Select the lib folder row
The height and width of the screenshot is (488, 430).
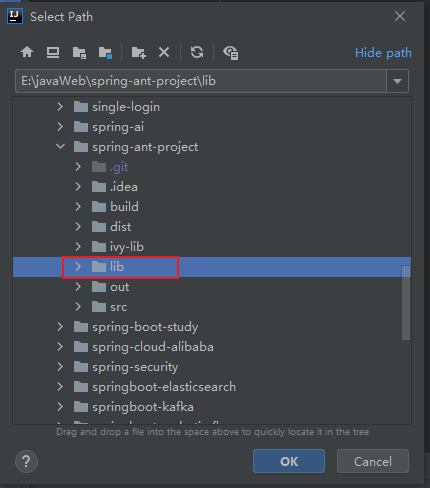coord(212,267)
